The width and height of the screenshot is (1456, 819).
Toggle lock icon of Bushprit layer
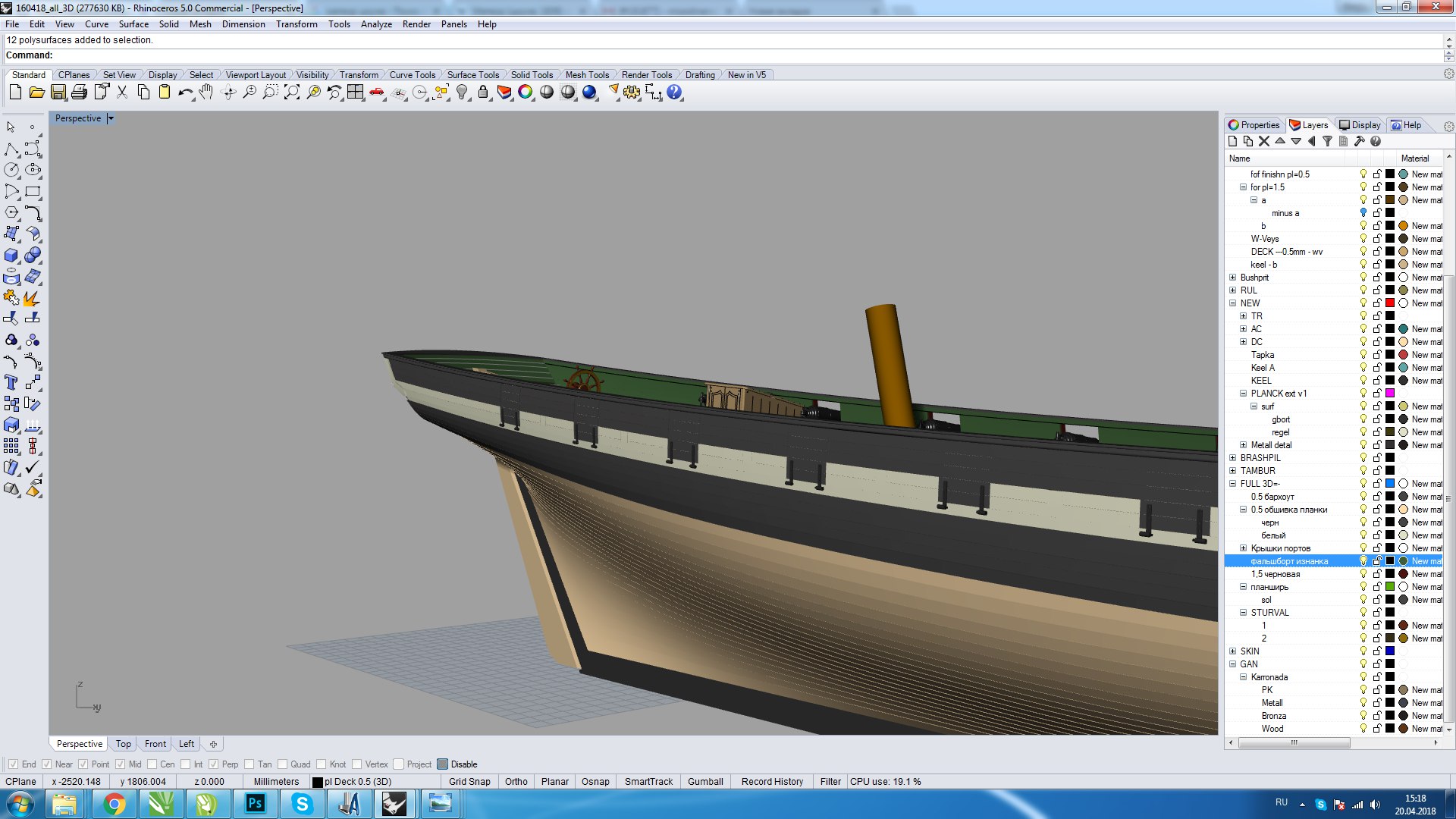coord(1377,278)
